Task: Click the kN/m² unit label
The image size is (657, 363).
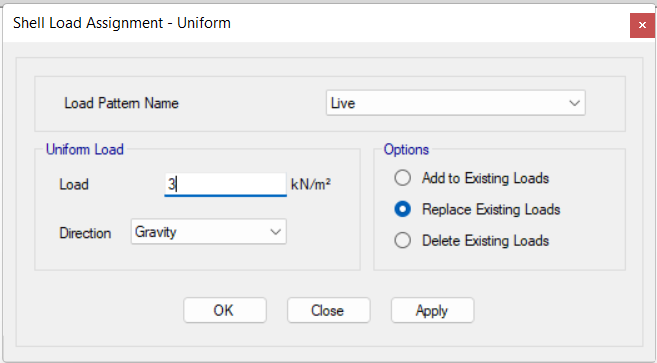Action: pos(310,184)
